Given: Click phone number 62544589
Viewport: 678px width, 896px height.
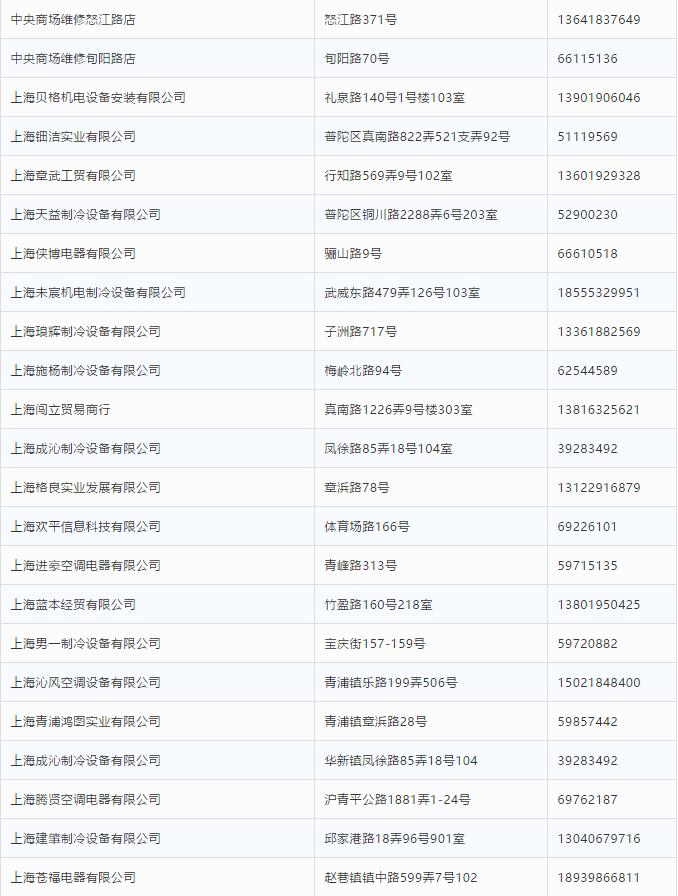Looking at the screenshot, I should [587, 370].
